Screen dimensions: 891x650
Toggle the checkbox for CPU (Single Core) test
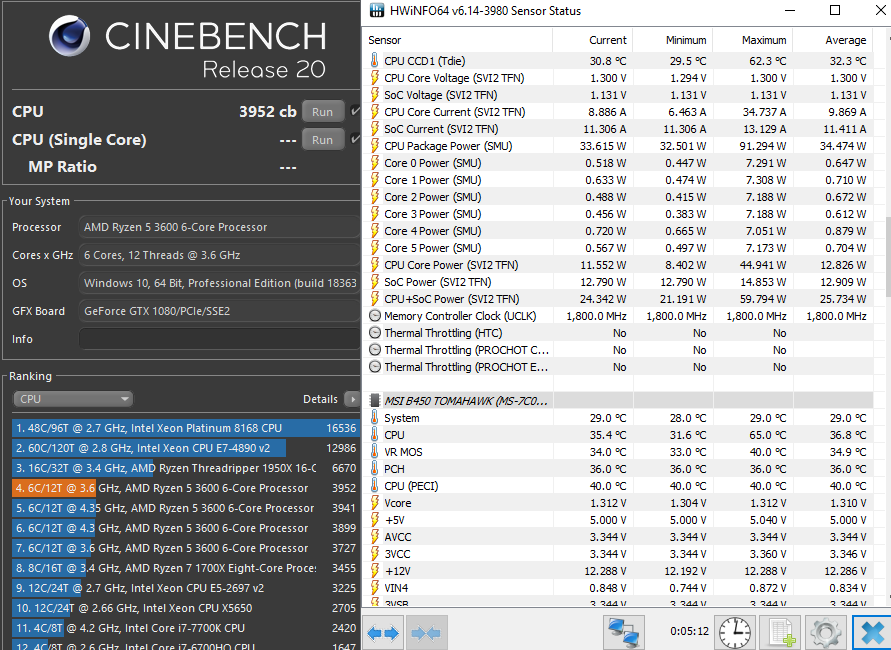pos(355,139)
